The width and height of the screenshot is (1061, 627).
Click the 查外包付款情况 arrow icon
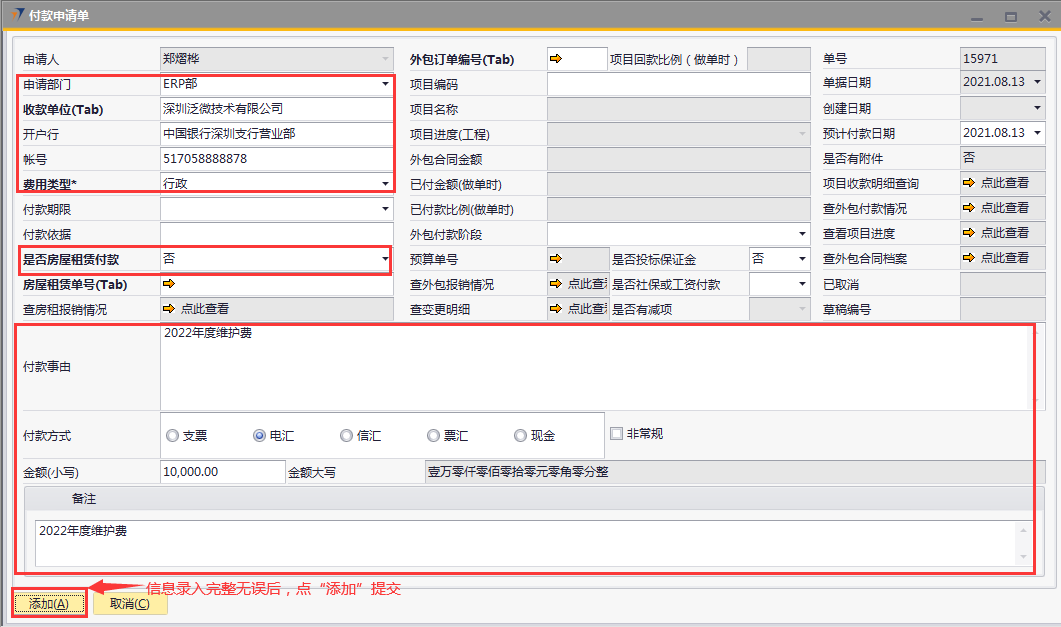click(x=969, y=208)
